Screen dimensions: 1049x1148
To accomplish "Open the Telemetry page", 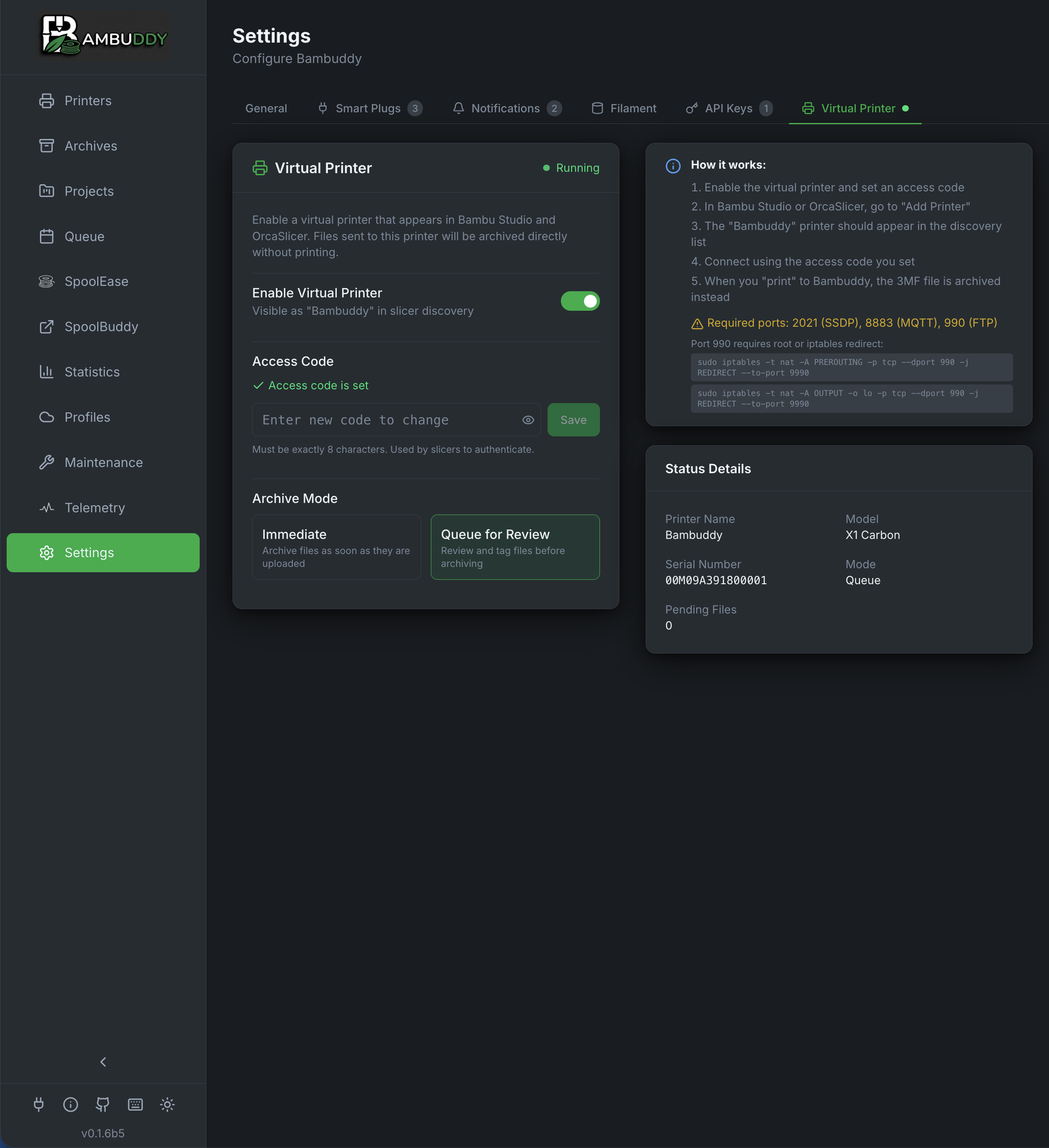I will tap(94, 507).
